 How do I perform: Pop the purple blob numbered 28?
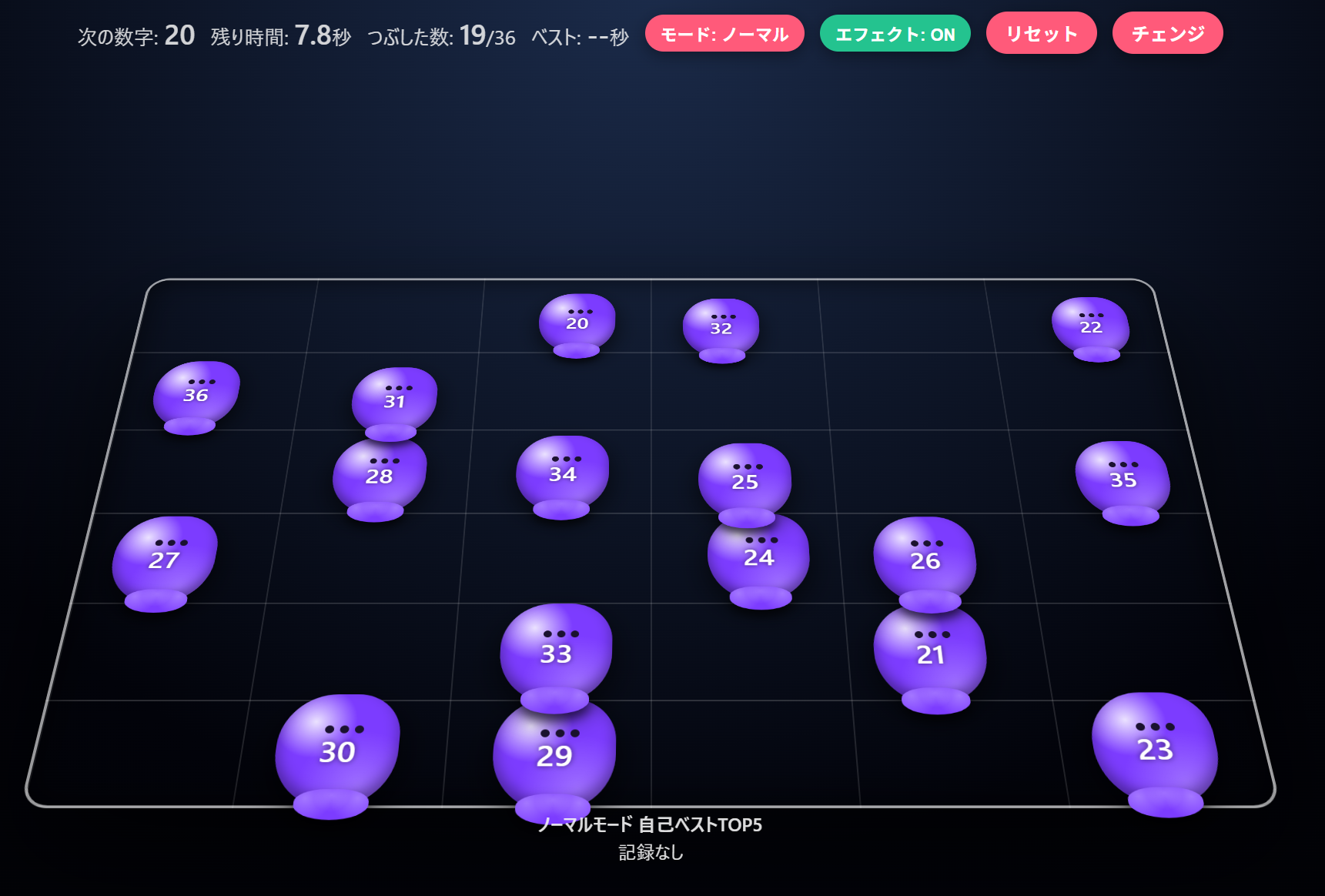pyautogui.click(x=379, y=479)
